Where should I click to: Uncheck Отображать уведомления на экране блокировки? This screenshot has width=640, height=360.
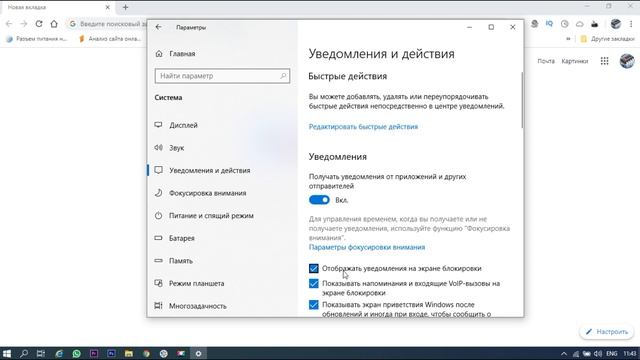pos(313,269)
